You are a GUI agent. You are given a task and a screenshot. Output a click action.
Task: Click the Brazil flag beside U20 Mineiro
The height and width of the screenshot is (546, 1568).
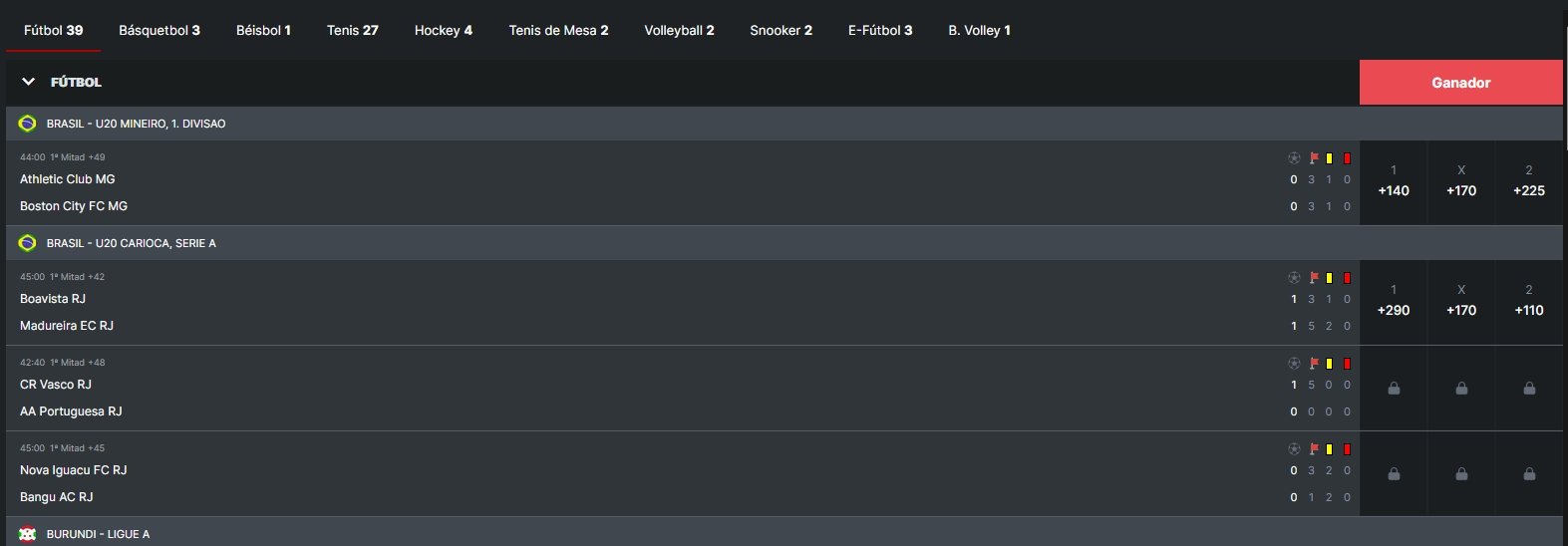tap(27, 124)
